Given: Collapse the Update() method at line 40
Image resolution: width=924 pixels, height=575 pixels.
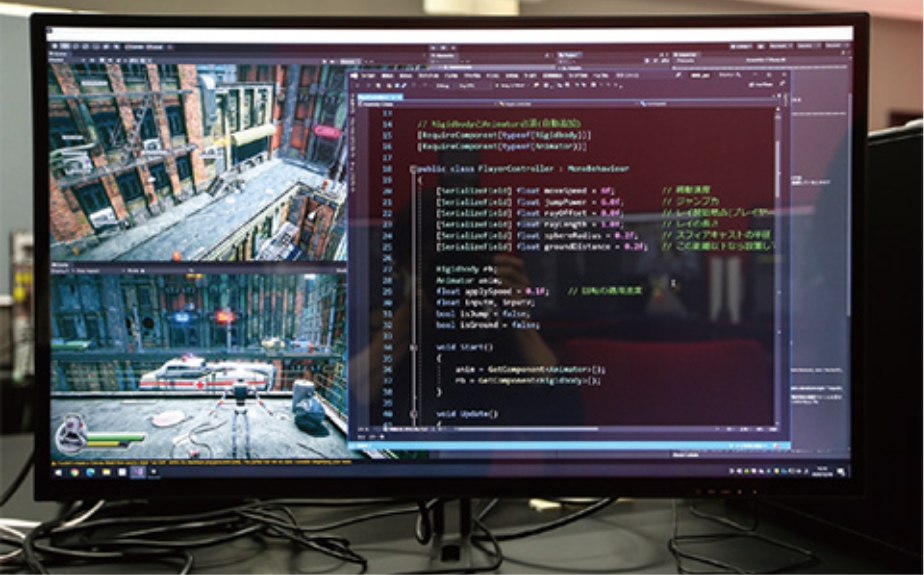Looking at the screenshot, I should [x=413, y=414].
